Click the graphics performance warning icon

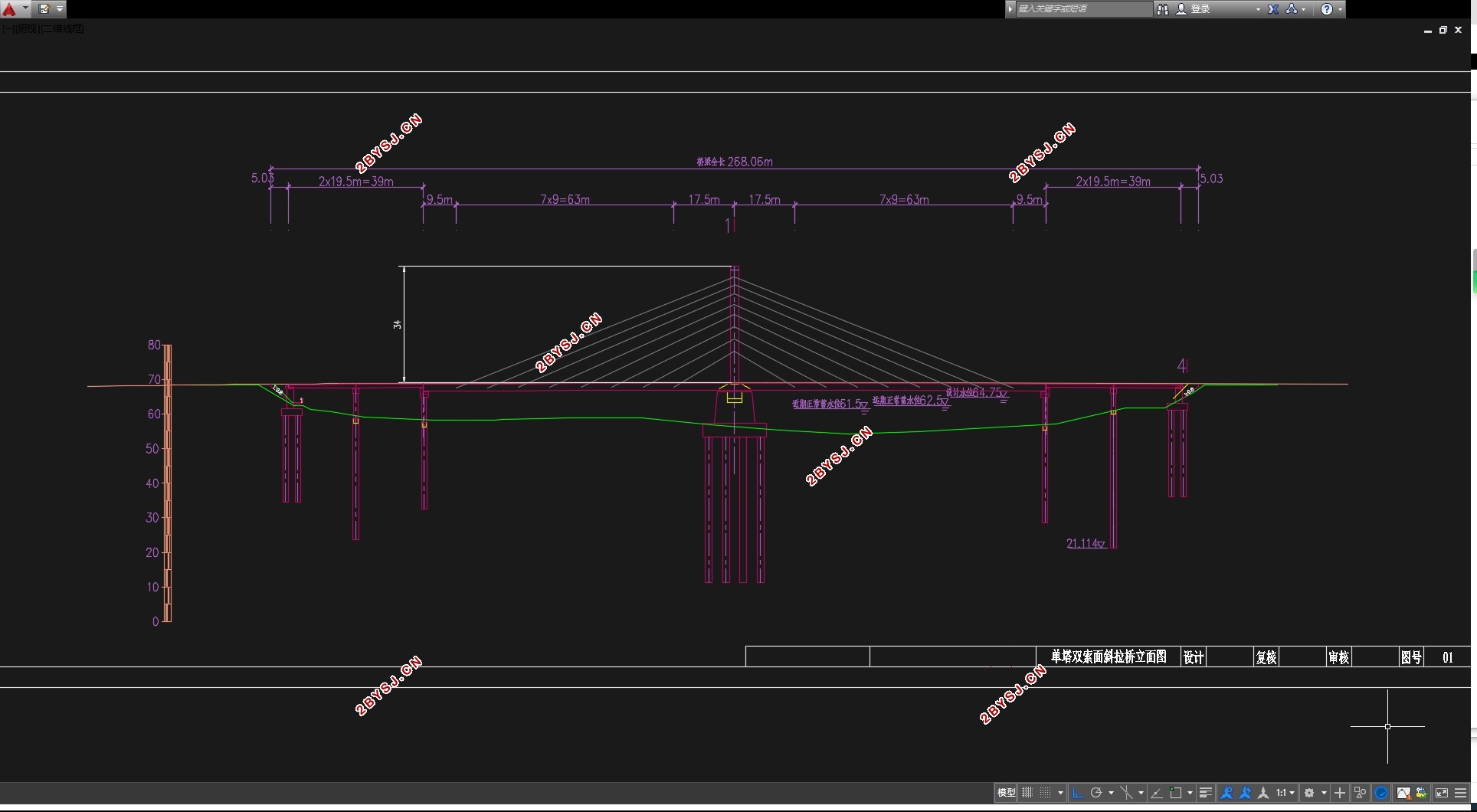(x=1403, y=793)
